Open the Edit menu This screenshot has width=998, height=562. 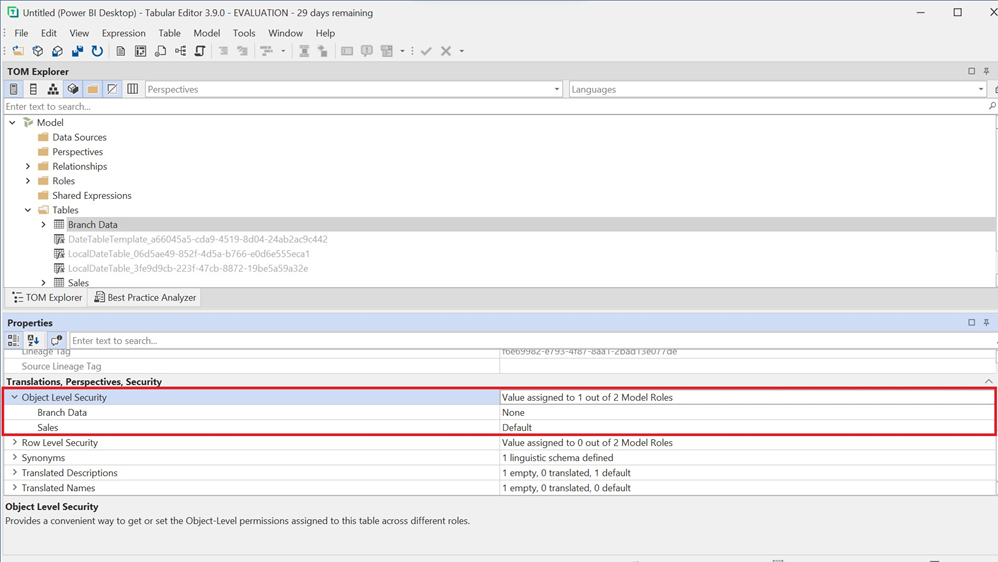(x=48, y=33)
